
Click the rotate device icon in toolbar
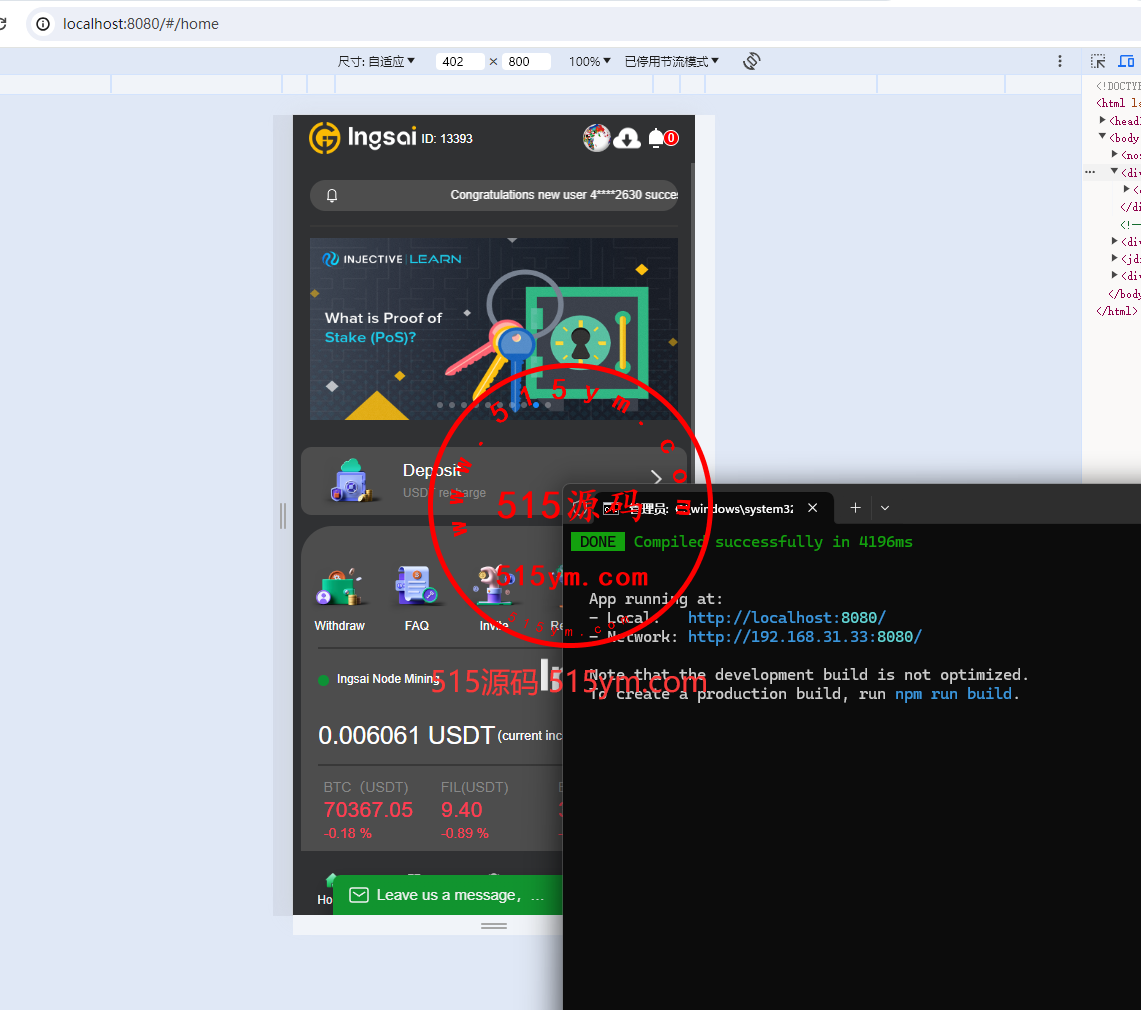pos(752,61)
